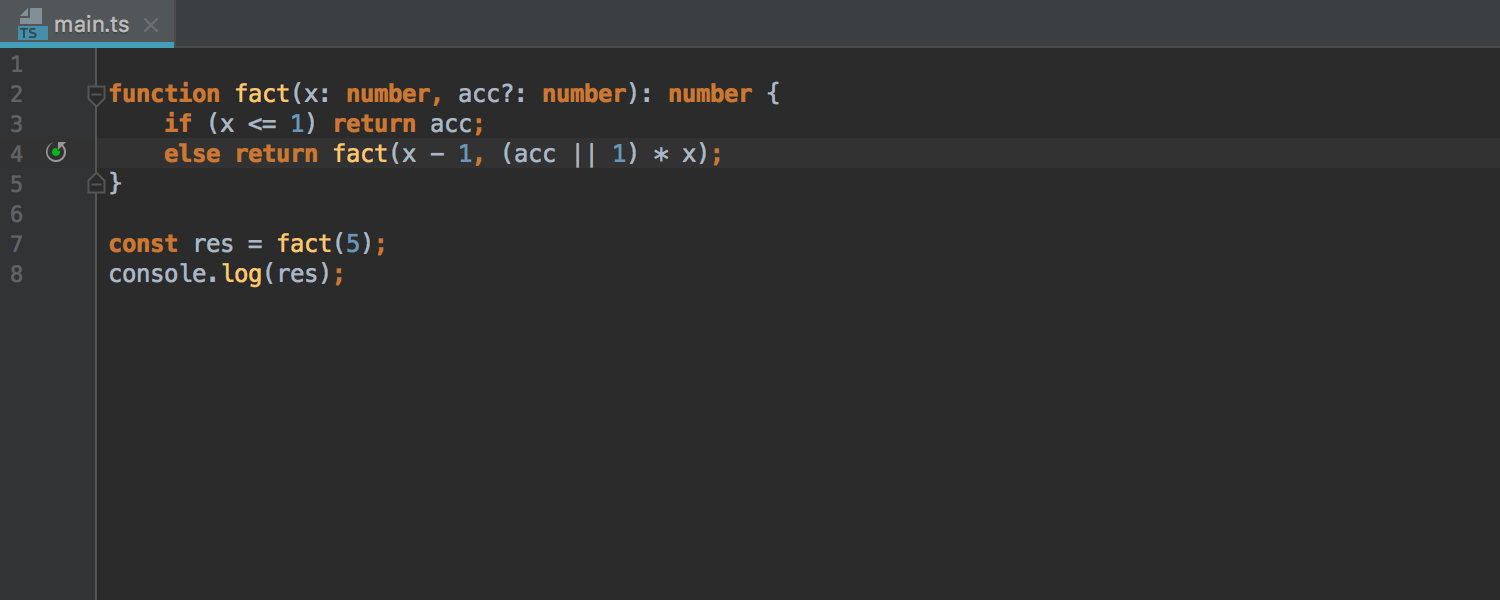Click the recursive call gutter icon
Viewport: 1500px width, 600px height.
pyautogui.click(x=57, y=153)
